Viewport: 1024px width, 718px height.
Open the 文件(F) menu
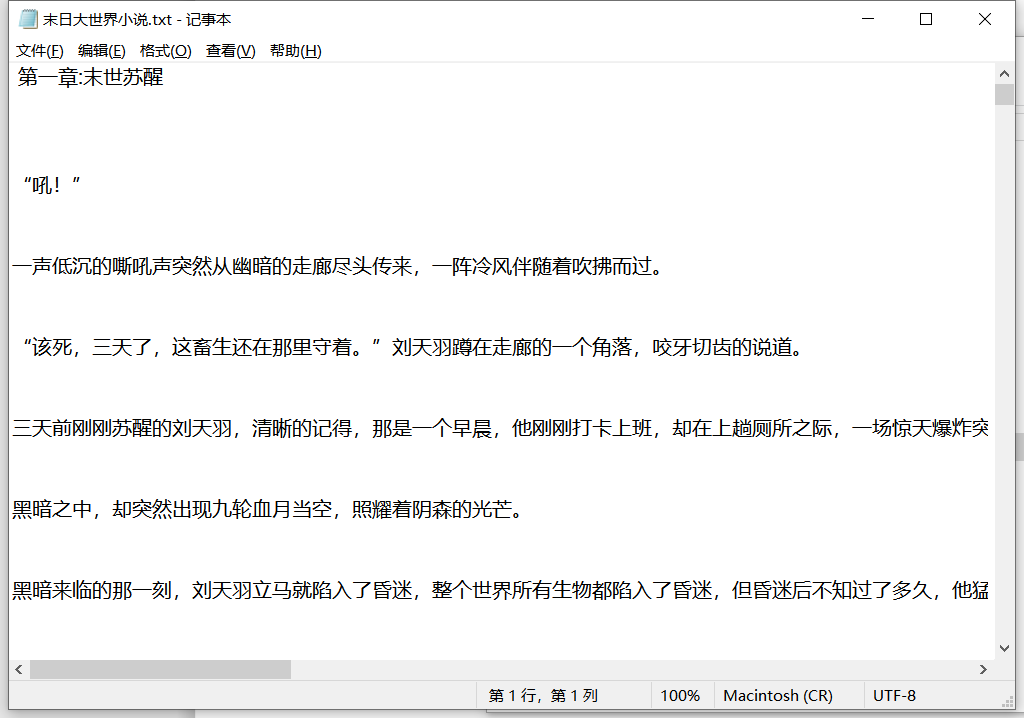tap(39, 51)
